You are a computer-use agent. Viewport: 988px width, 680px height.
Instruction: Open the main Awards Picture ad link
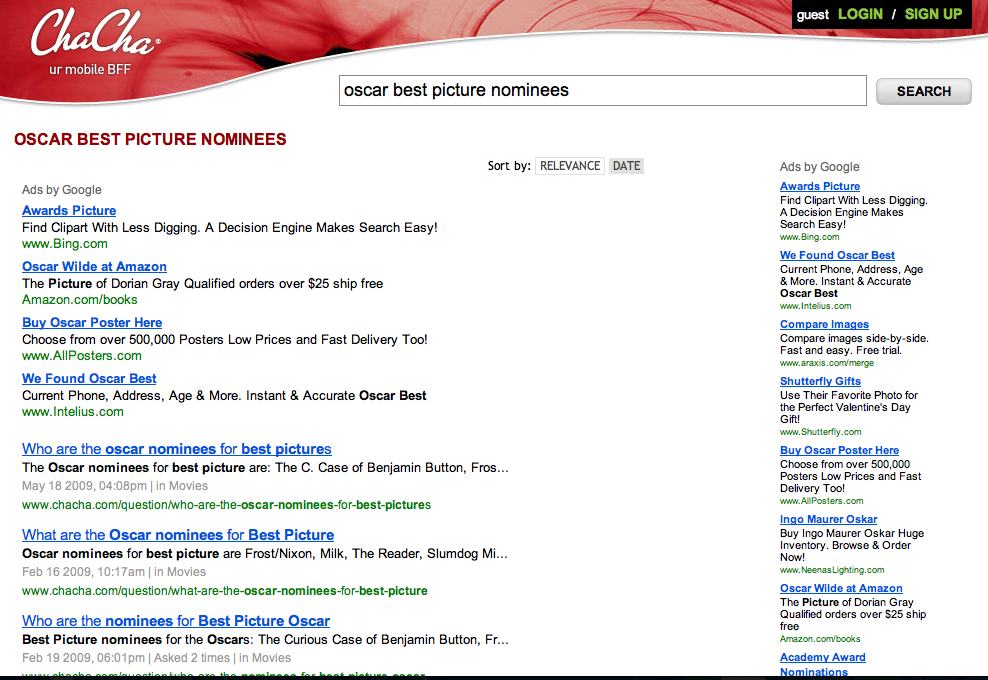[x=69, y=211]
